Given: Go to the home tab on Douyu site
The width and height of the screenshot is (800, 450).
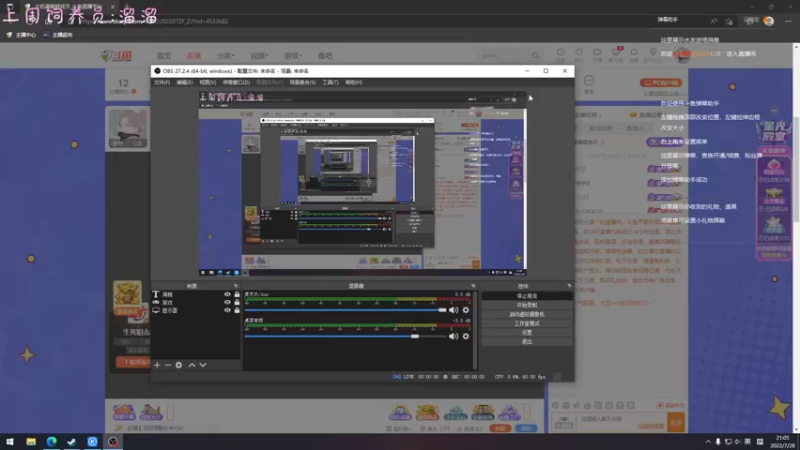Looking at the screenshot, I should tap(164, 56).
